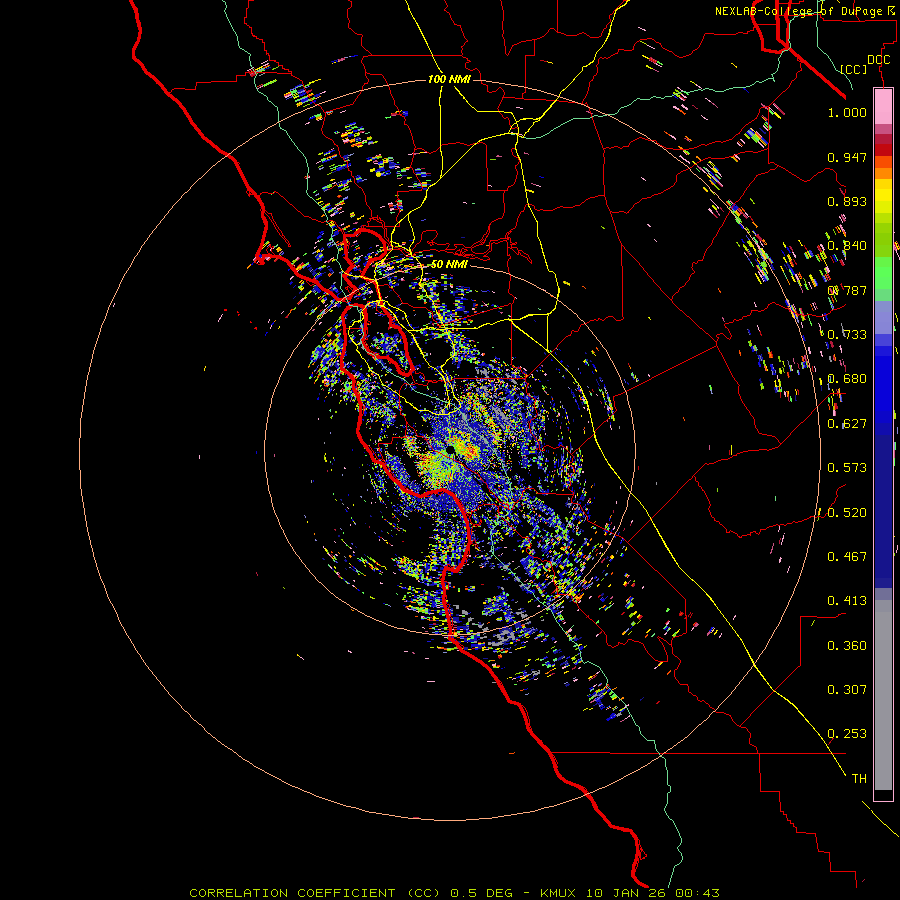Screen dimensions: 900x900
Task: Click the 100 NMI range ring label
Action: click(449, 79)
